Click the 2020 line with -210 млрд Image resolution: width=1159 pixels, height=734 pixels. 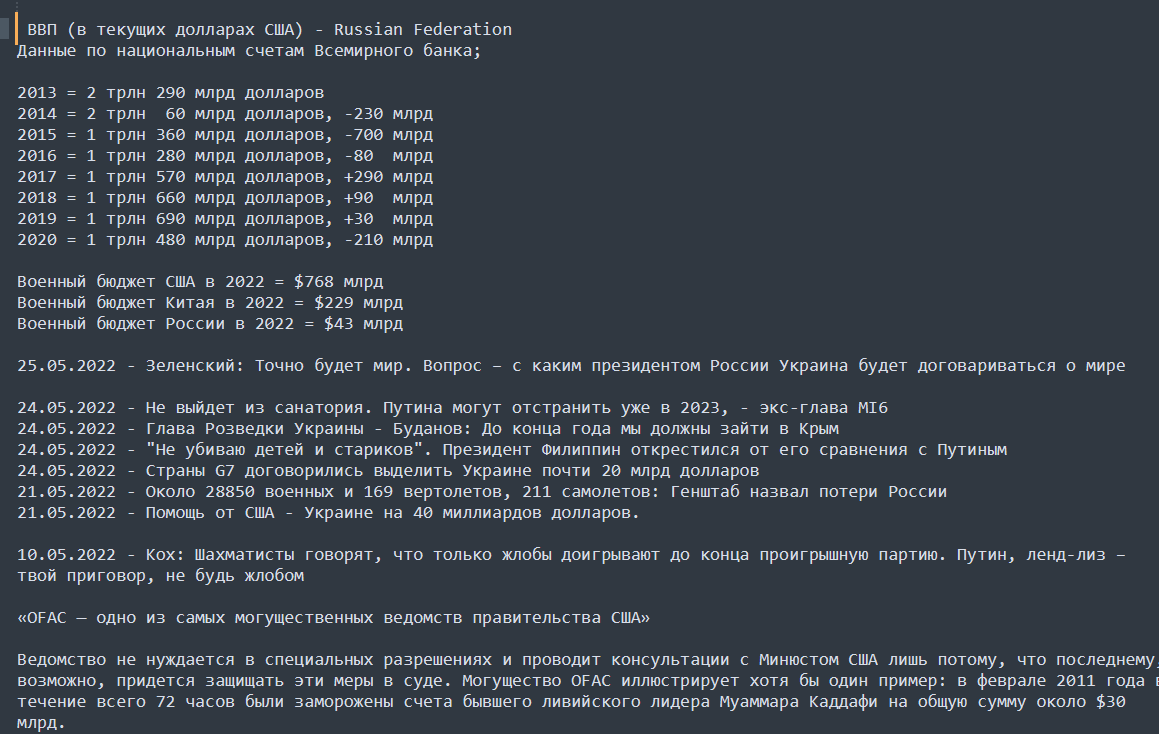pos(225,240)
